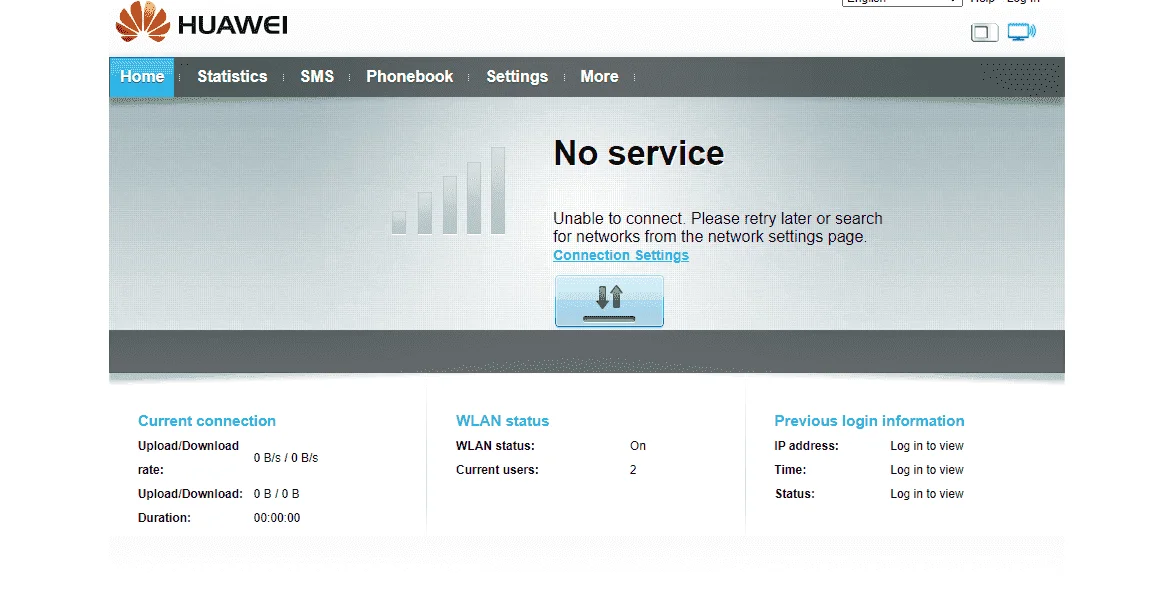Image resolution: width=1172 pixels, height=597 pixels.
Task: Click the duration value 00:00:00
Action: tap(277, 517)
